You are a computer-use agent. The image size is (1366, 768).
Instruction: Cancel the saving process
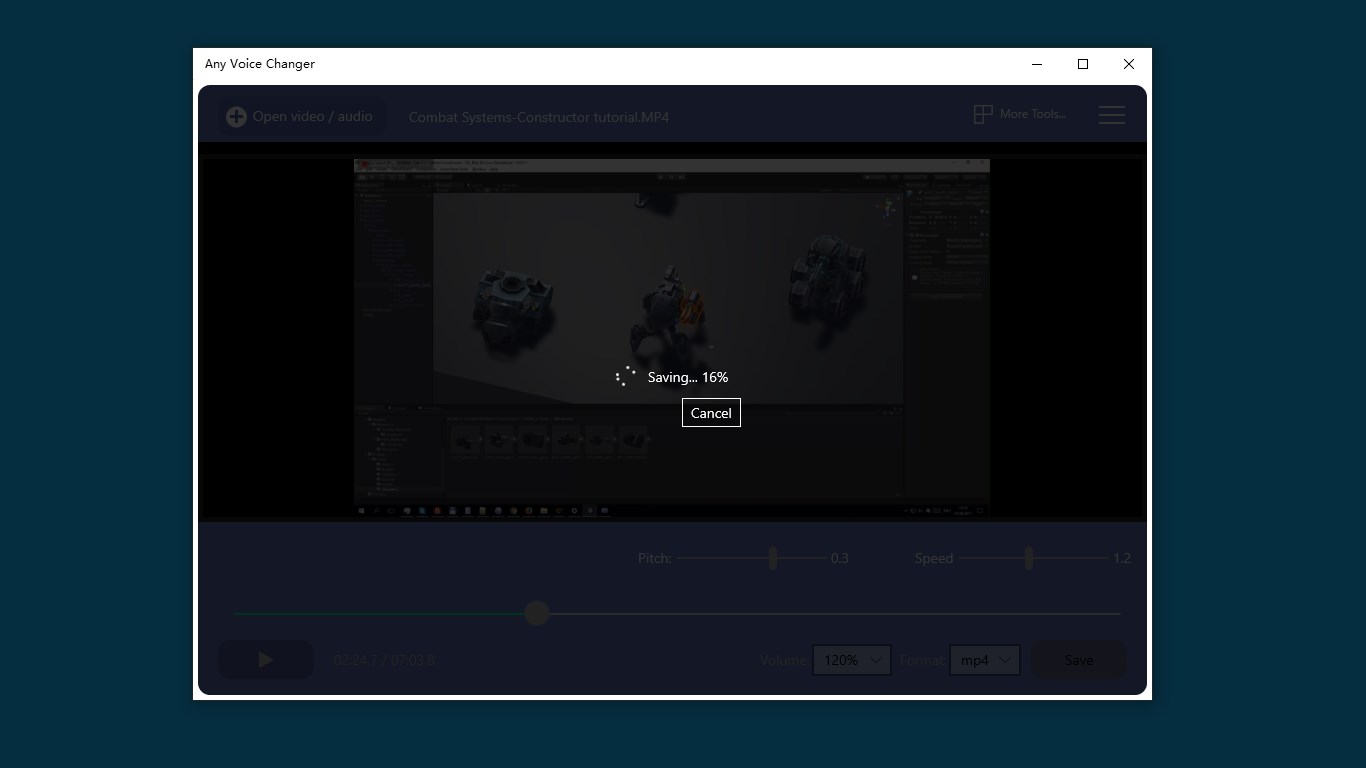(711, 412)
